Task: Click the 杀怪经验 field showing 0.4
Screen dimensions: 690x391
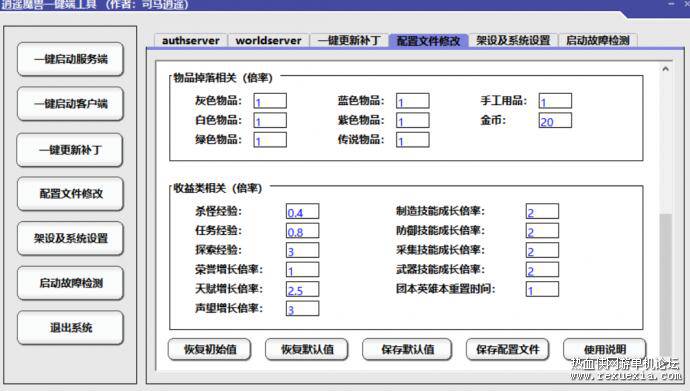Action: (303, 212)
